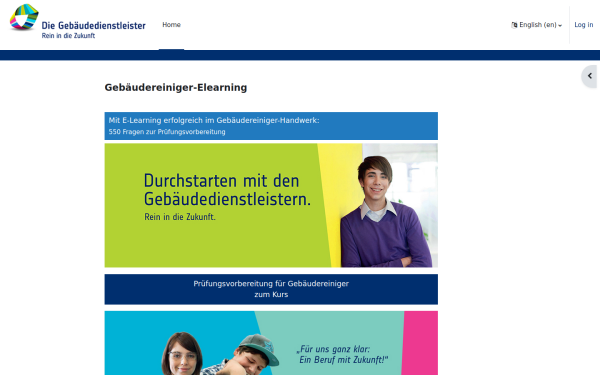Click Mit E-Learning erfolgreich im Gebäudereiniger-Handwerk text
The width and height of the screenshot is (600, 375).
tap(214, 121)
